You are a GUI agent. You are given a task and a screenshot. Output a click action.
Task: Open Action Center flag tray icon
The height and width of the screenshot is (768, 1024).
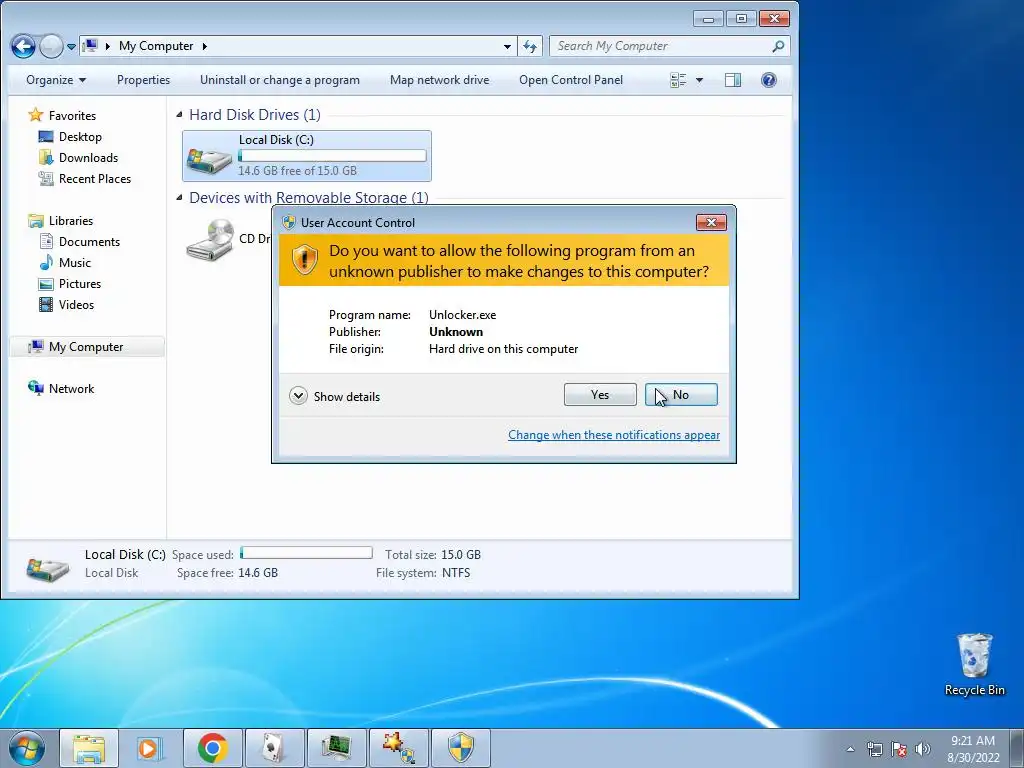(899, 749)
